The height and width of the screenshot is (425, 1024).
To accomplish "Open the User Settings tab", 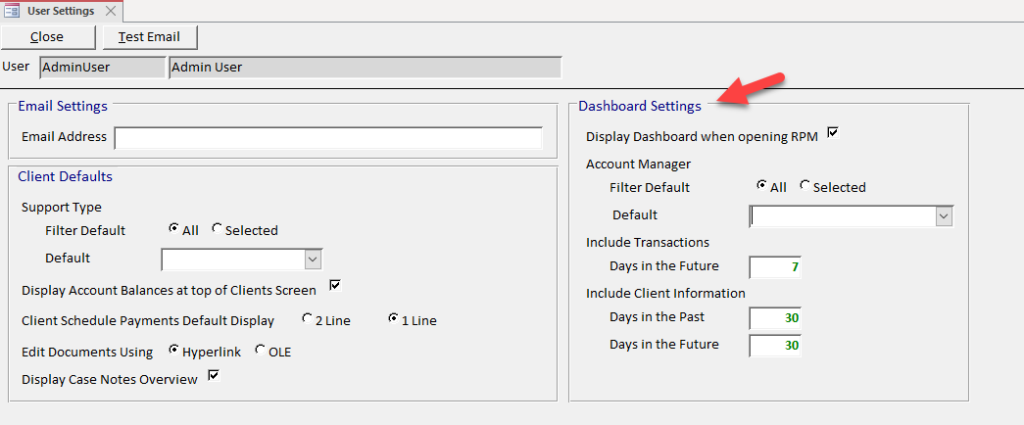I will click(x=61, y=11).
